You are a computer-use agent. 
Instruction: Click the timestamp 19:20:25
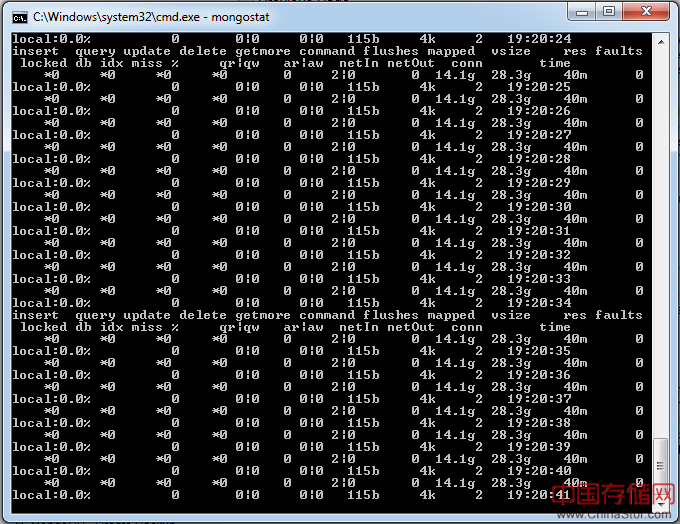coord(539,87)
